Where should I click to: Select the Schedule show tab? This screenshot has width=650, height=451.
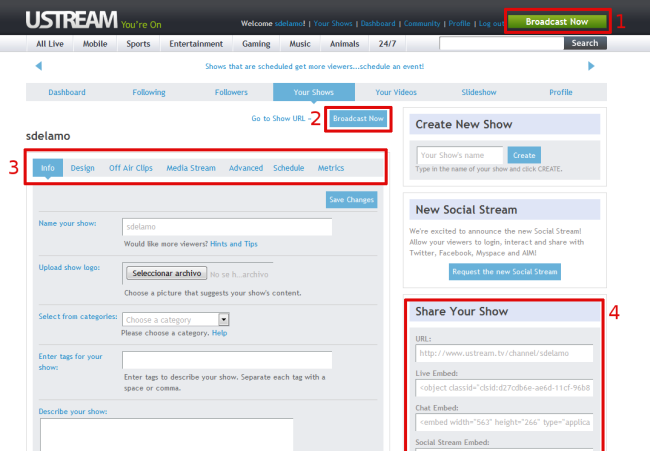[289, 168]
